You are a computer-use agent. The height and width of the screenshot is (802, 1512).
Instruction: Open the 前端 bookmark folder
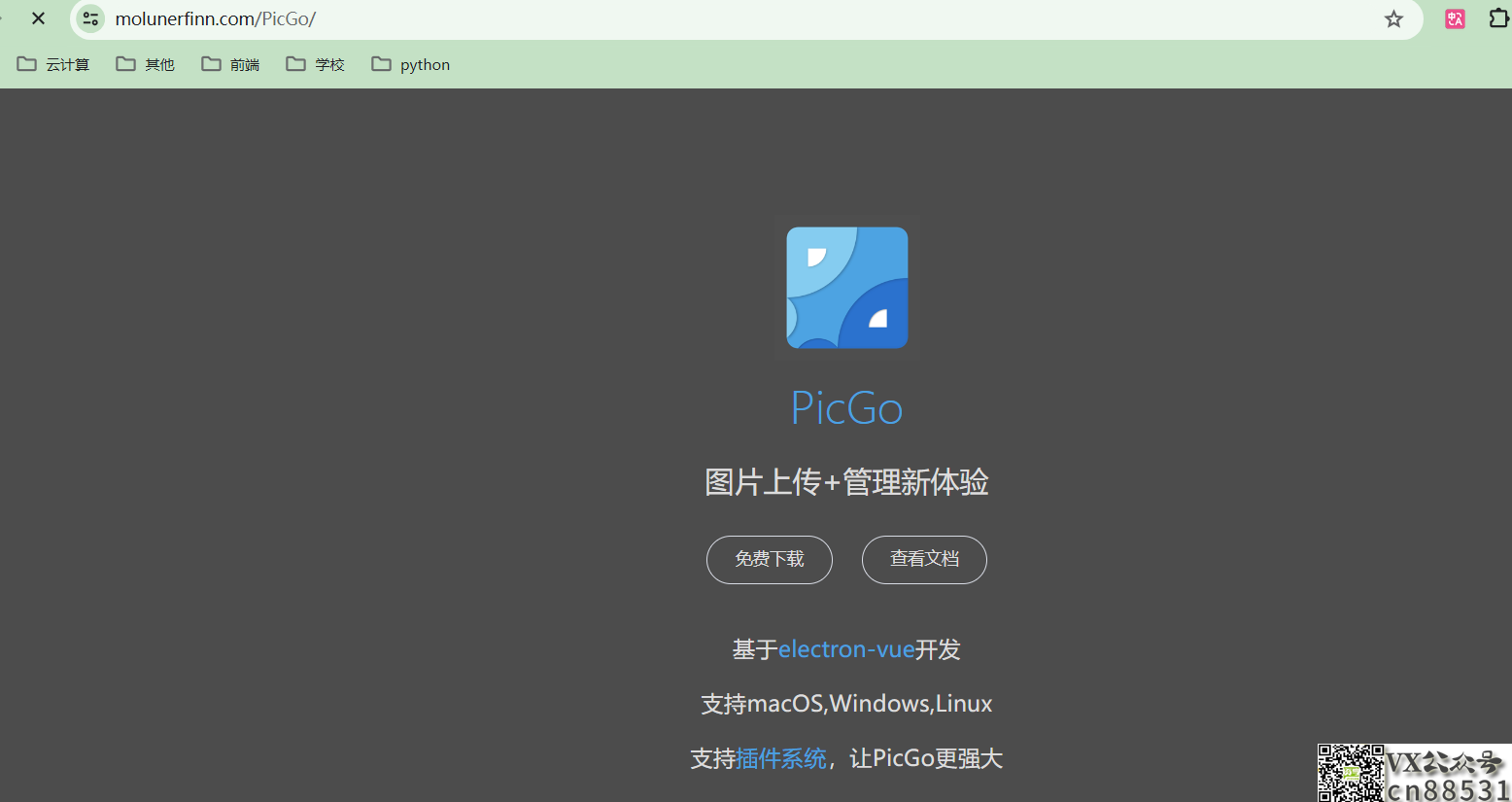[x=230, y=64]
